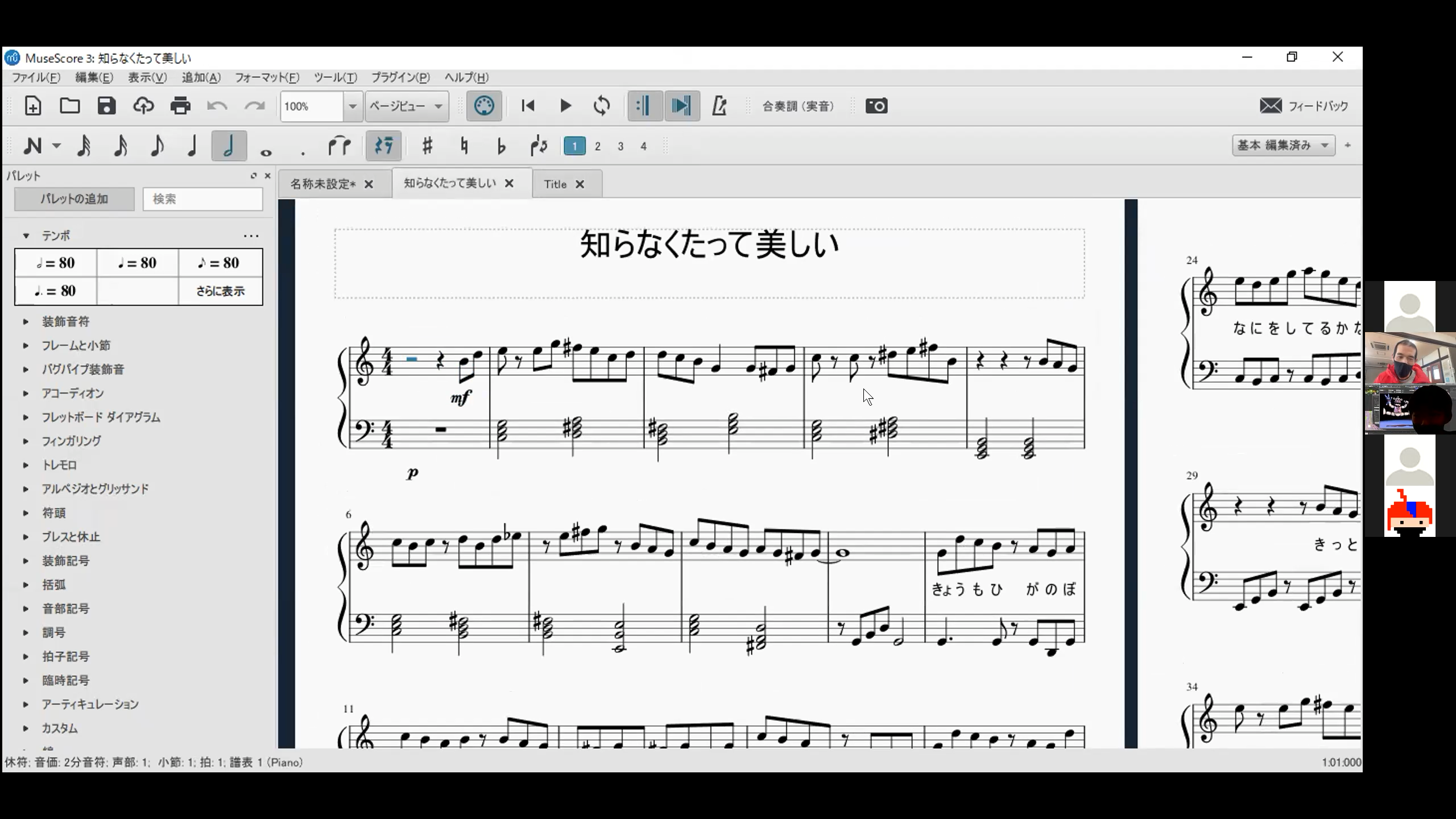
Task: Click the add workspace plus button
Action: point(1347,146)
